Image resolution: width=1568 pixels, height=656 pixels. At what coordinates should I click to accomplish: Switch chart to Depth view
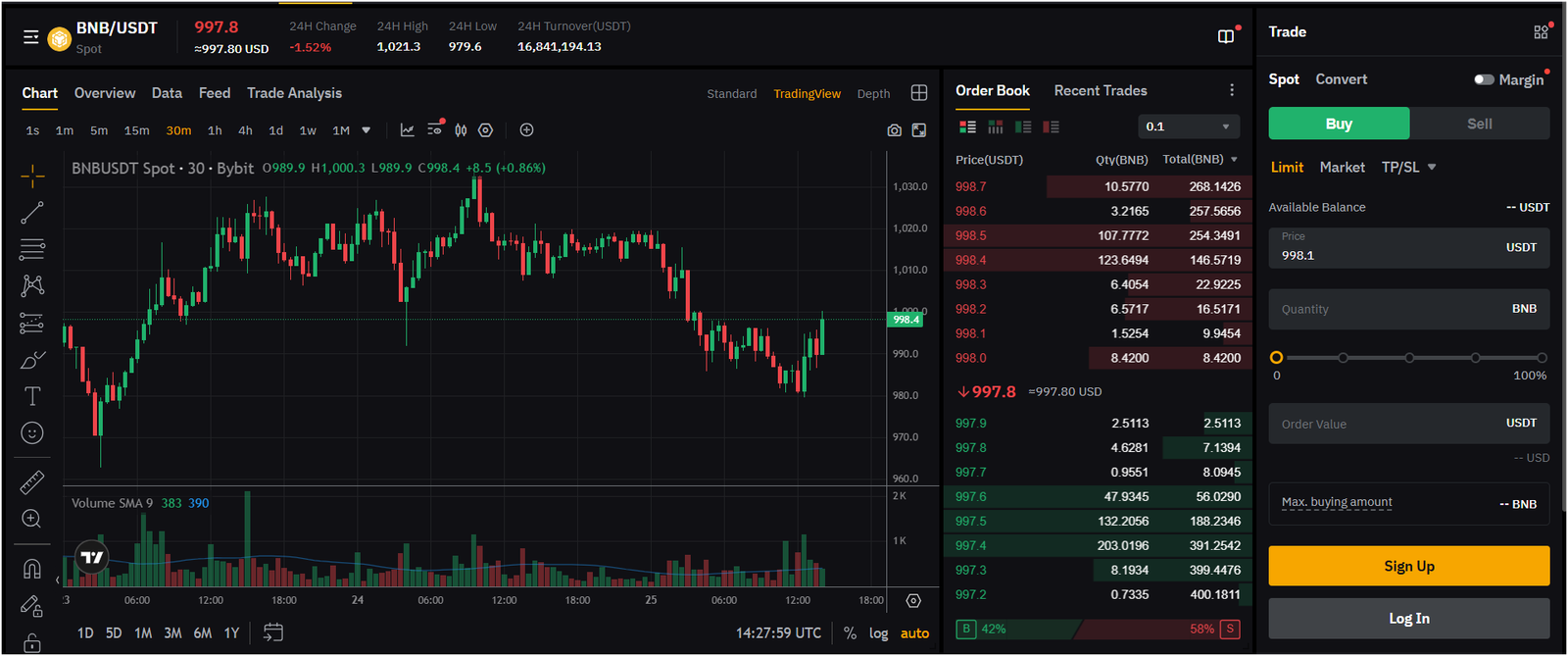[x=873, y=94]
